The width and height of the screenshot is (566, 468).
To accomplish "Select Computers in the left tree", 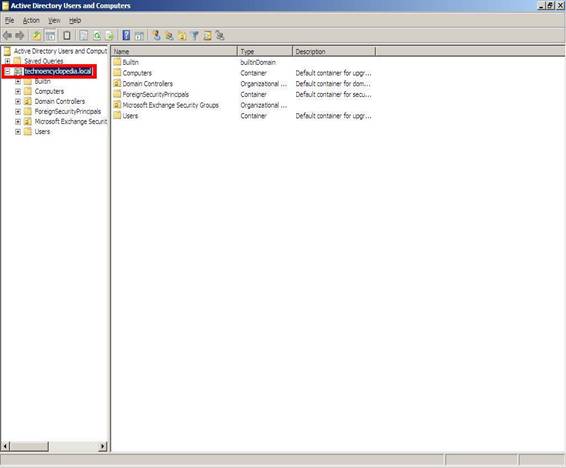I will [x=49, y=91].
